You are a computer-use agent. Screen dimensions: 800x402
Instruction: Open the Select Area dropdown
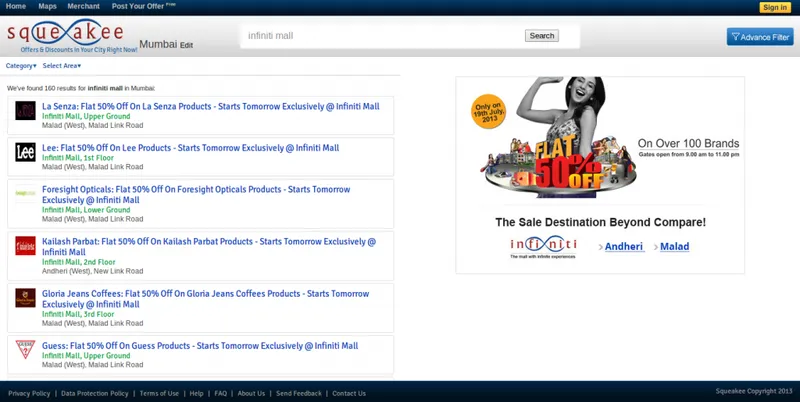(62, 66)
